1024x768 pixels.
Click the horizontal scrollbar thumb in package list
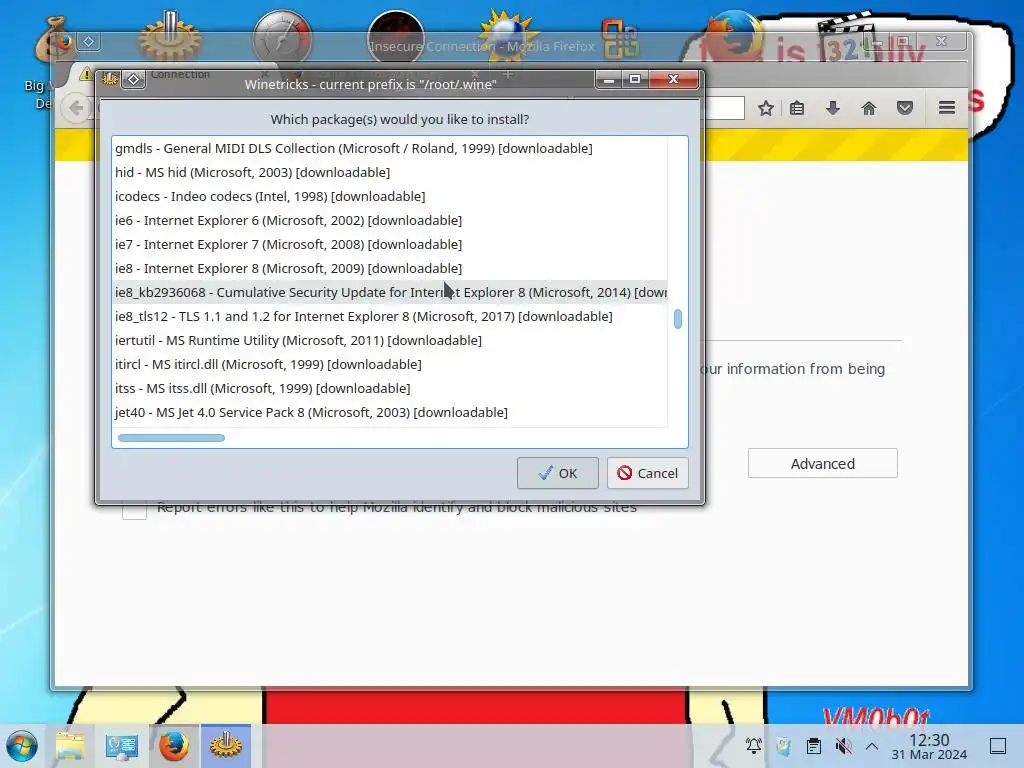(171, 438)
